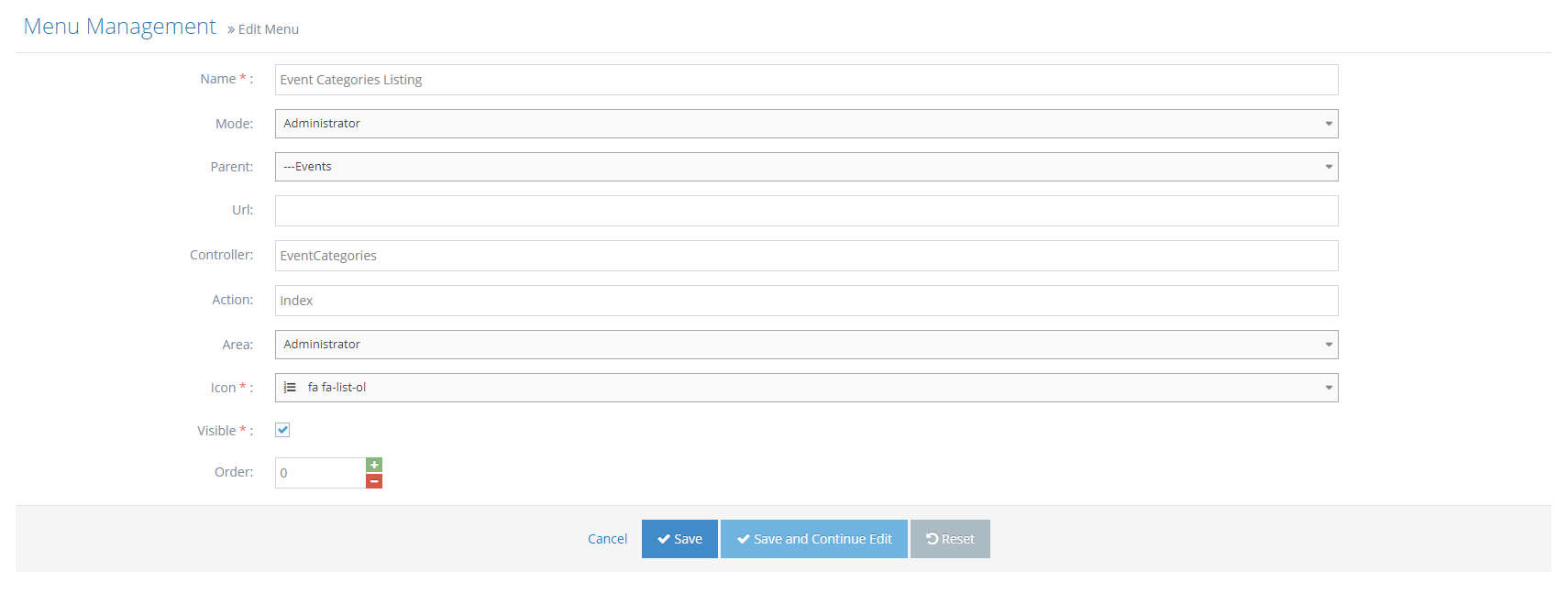Click the red minus stepper next to Order
Viewport: 1568px width, 593px height.
point(374,480)
